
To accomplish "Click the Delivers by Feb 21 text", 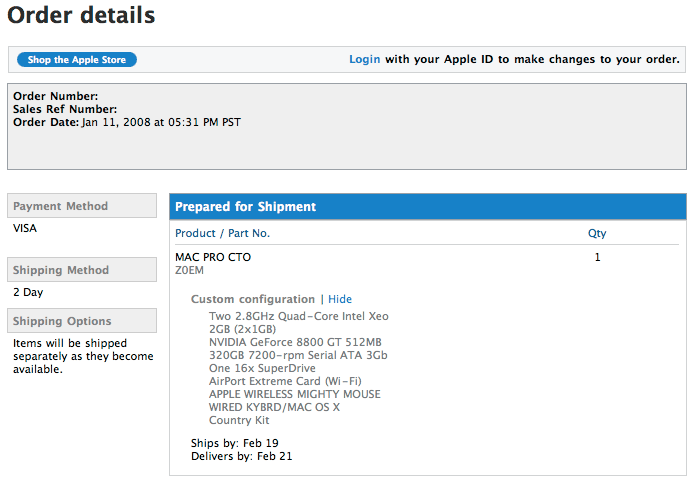I will [241, 457].
